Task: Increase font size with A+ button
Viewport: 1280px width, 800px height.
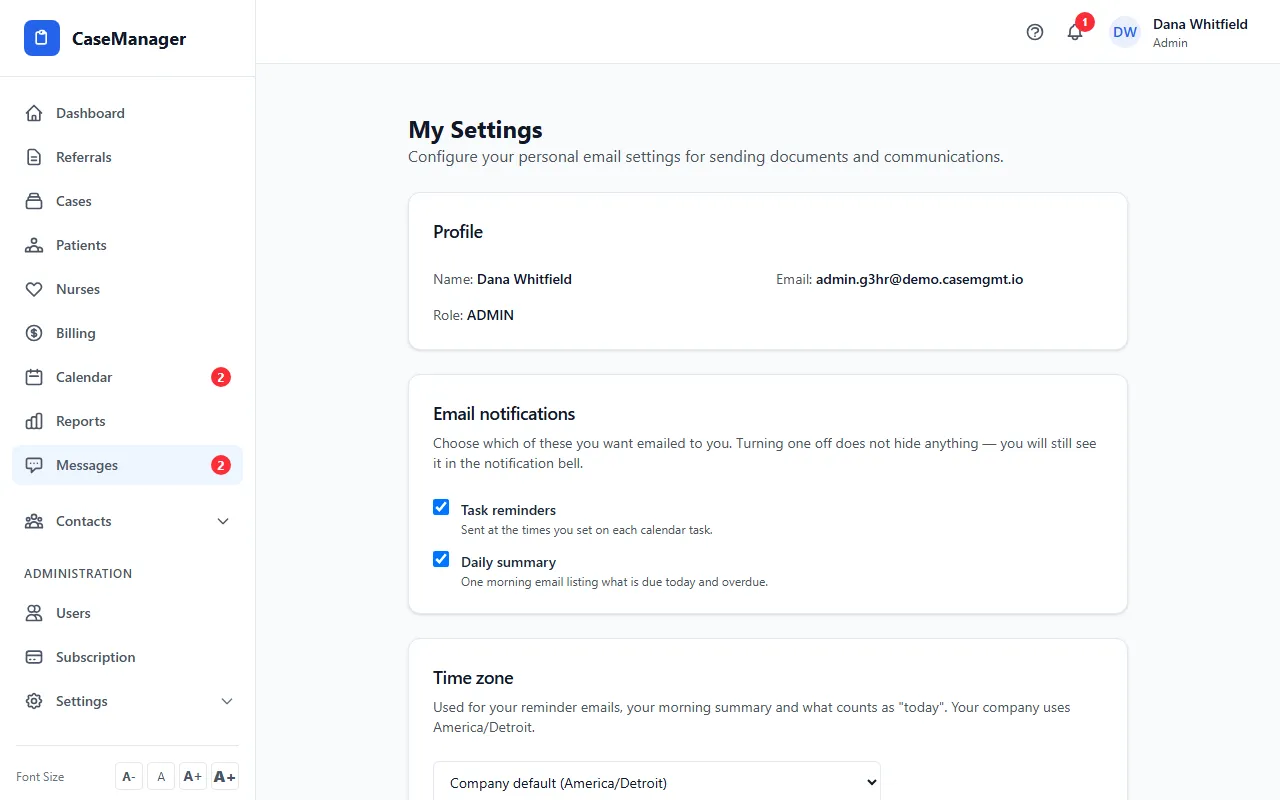Action: pos(193,776)
